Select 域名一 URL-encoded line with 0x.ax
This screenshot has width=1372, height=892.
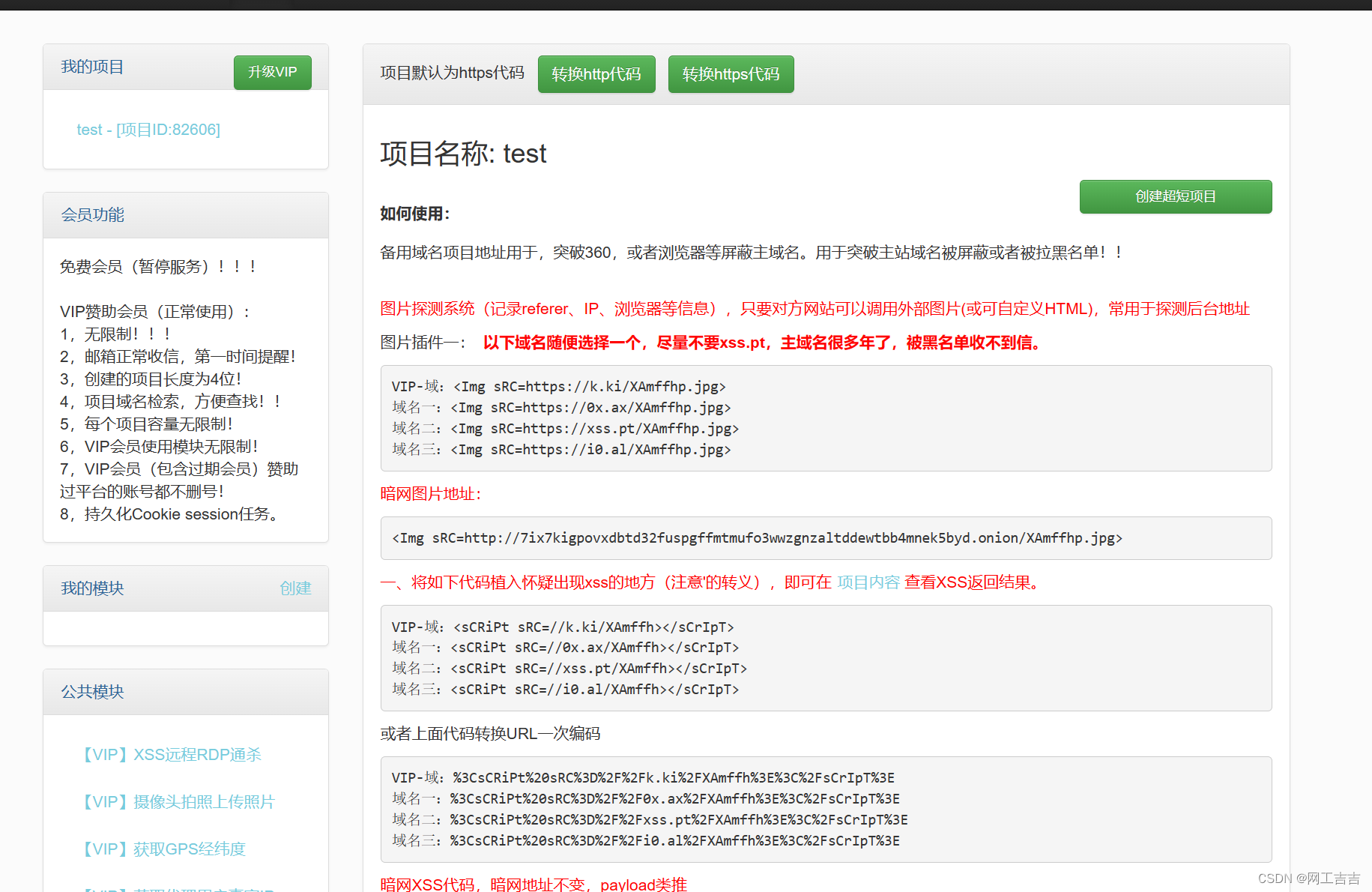[646, 799]
